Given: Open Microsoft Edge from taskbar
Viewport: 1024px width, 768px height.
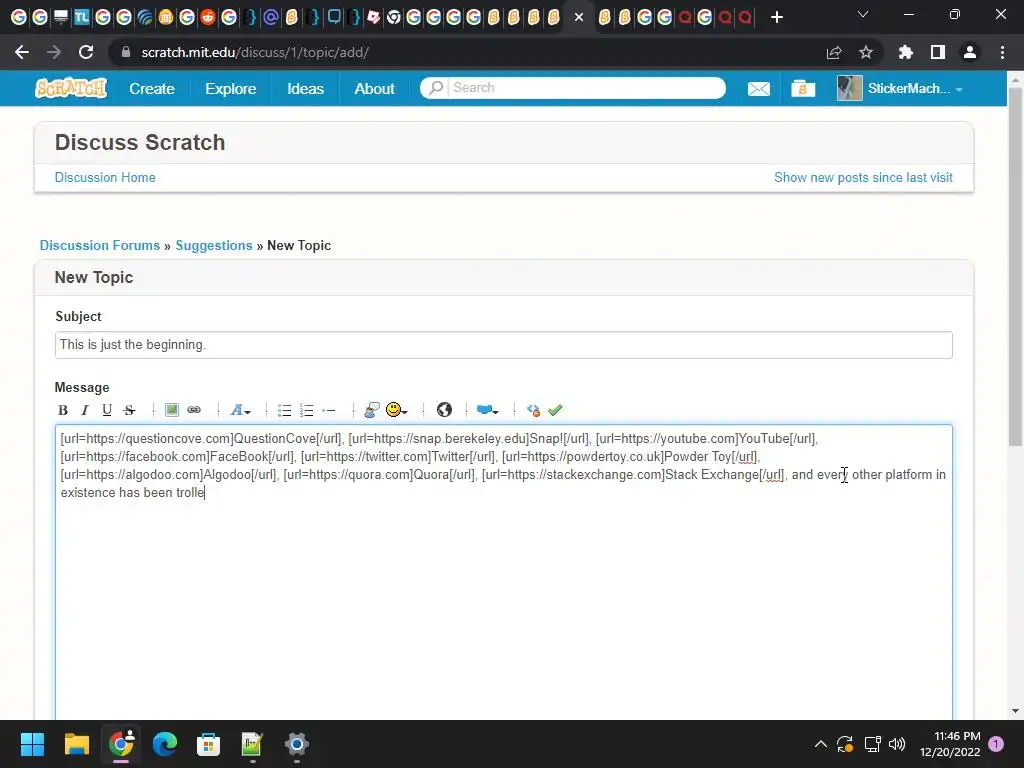Looking at the screenshot, I should coord(165,744).
